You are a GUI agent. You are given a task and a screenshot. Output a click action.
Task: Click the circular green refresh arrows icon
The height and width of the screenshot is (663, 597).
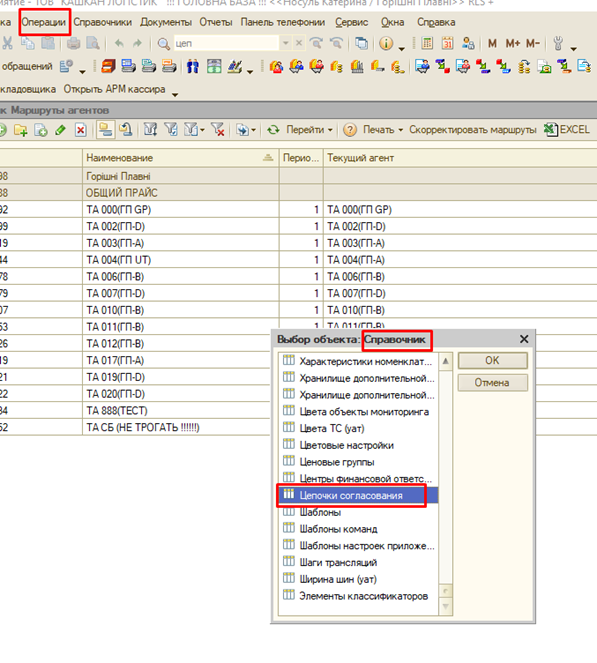[273, 130]
